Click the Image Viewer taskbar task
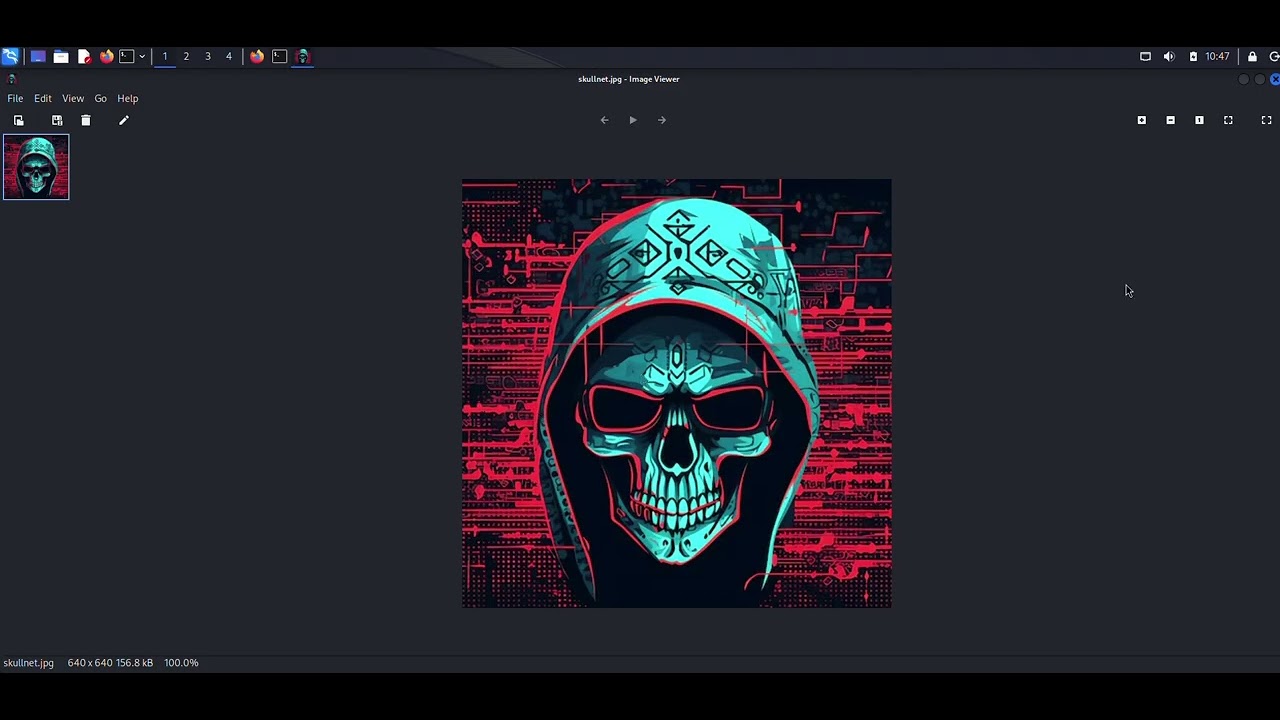The height and width of the screenshot is (720, 1280). click(x=303, y=56)
